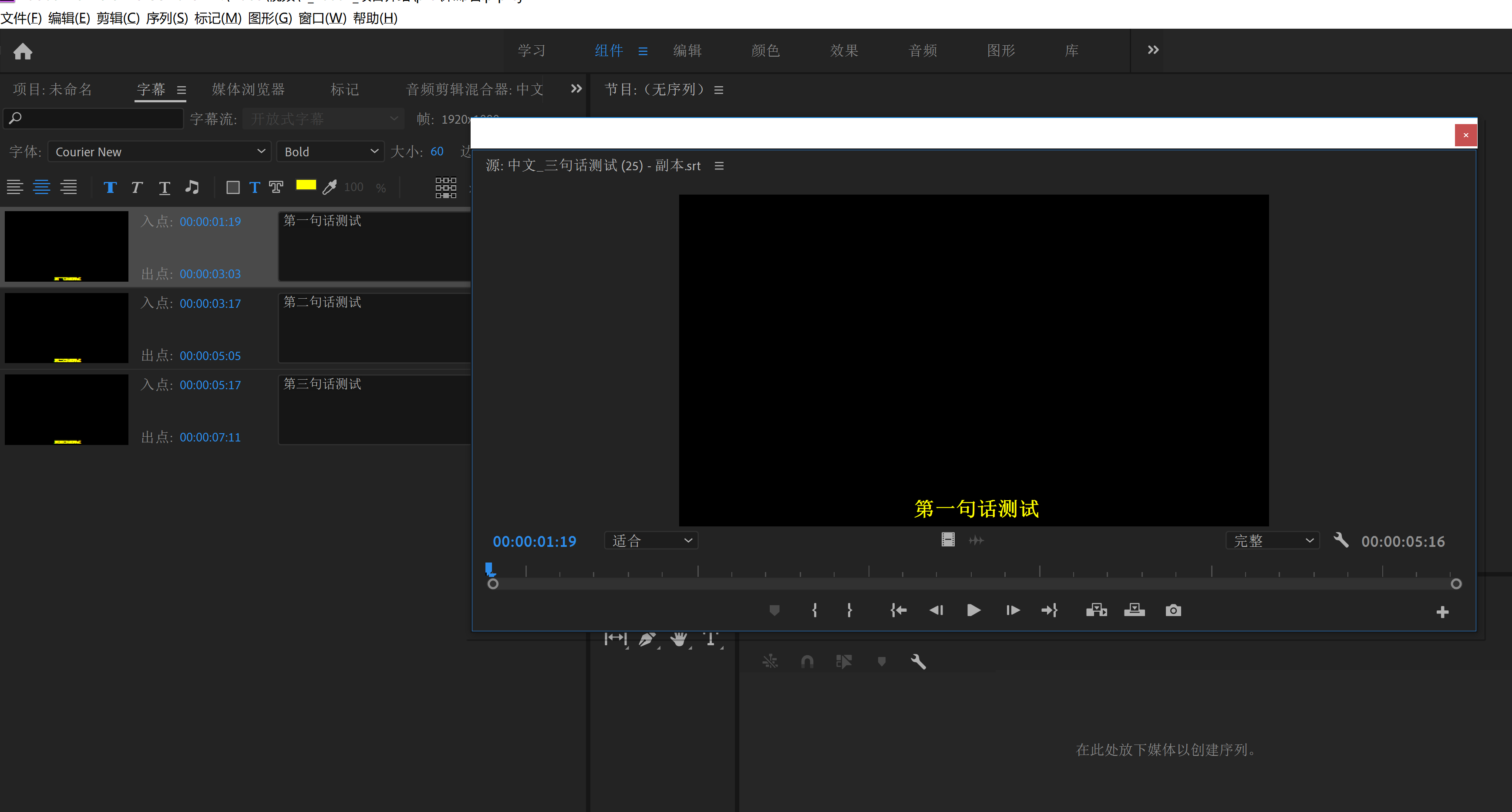
Task: Toggle bold caption text
Action: pyautogui.click(x=110, y=187)
